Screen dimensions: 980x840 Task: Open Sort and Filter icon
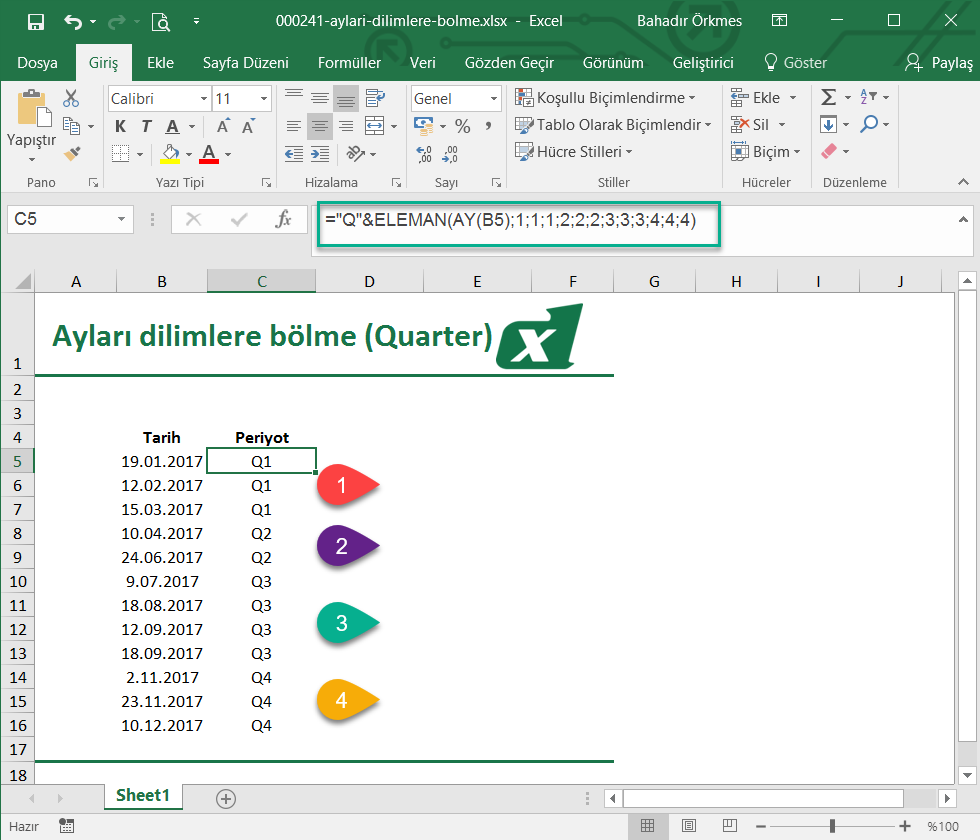pos(869,97)
